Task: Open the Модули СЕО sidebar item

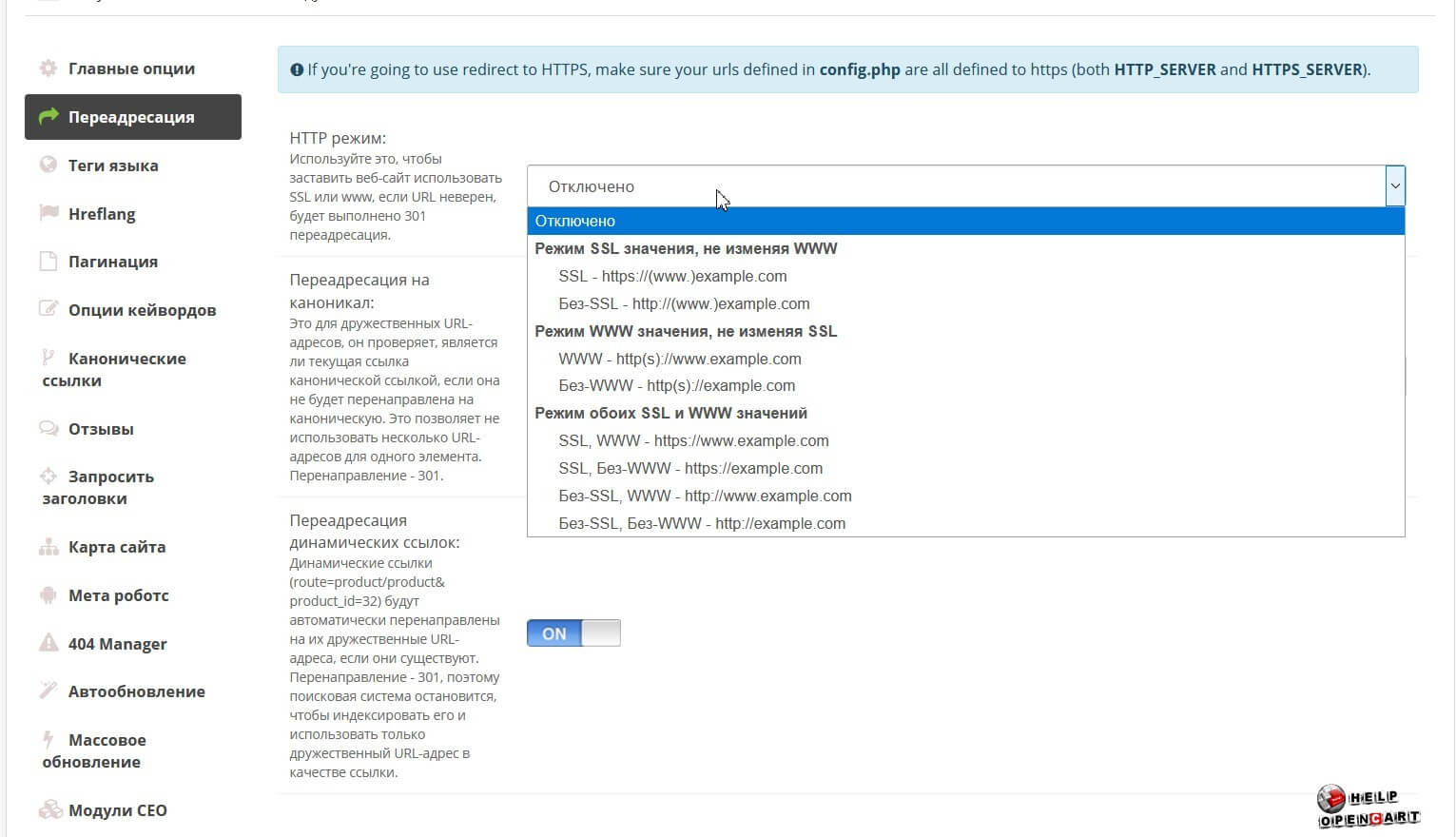Action: 117,810
